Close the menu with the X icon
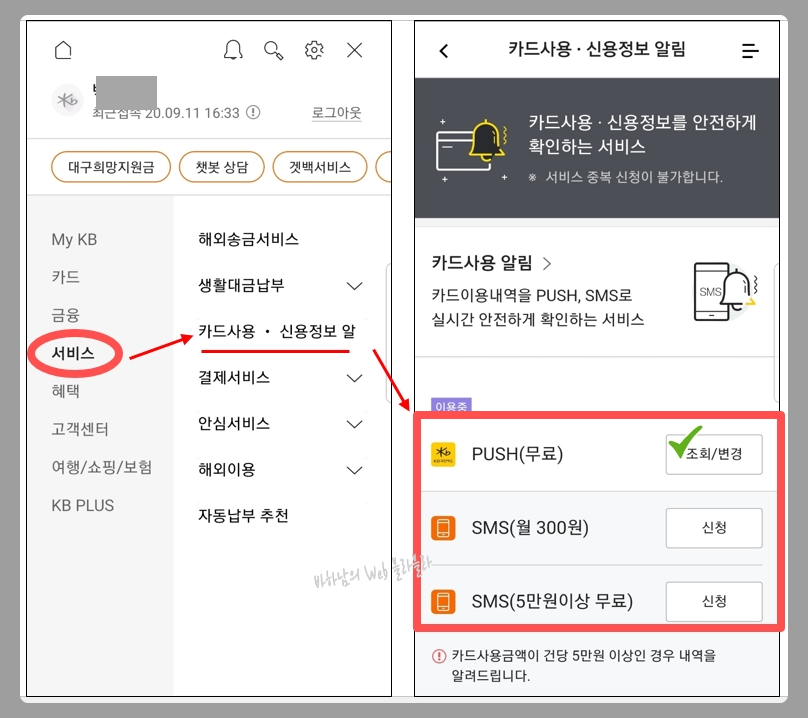 (x=355, y=50)
